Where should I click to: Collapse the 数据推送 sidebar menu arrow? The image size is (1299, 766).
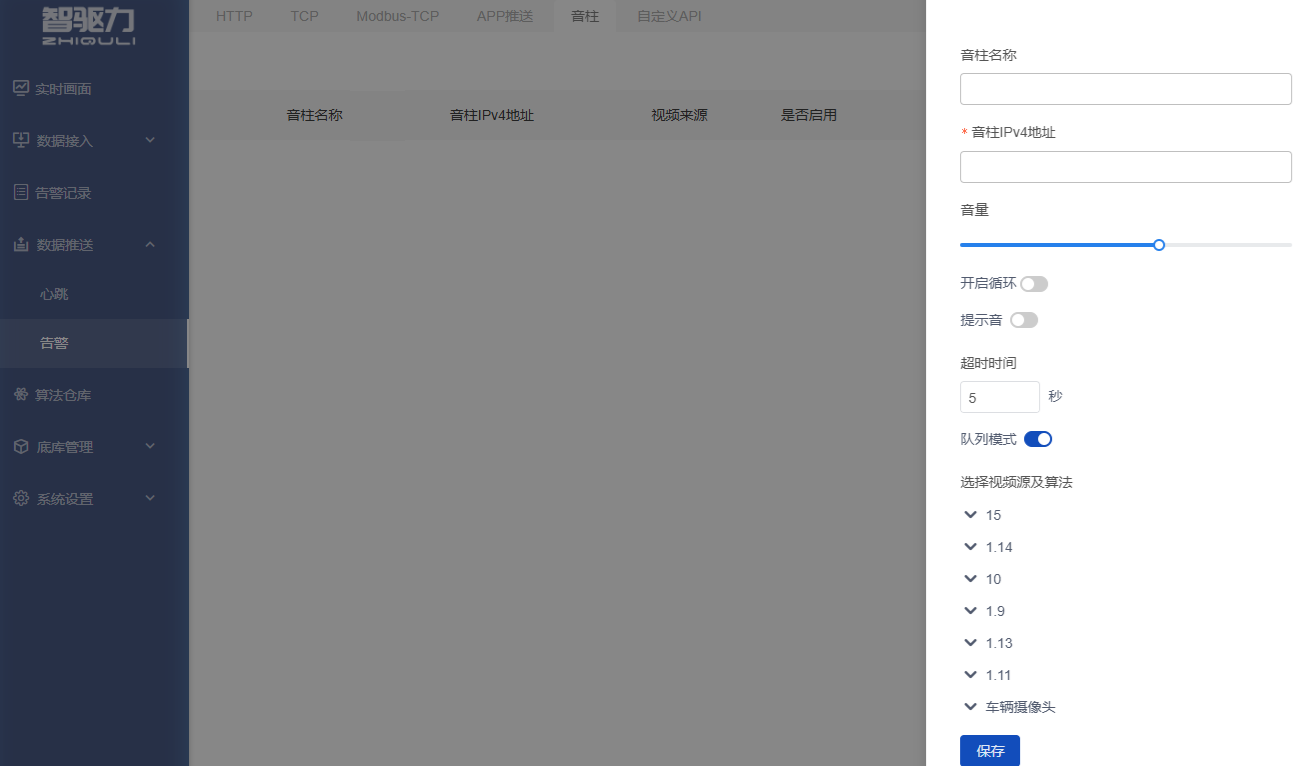150,244
